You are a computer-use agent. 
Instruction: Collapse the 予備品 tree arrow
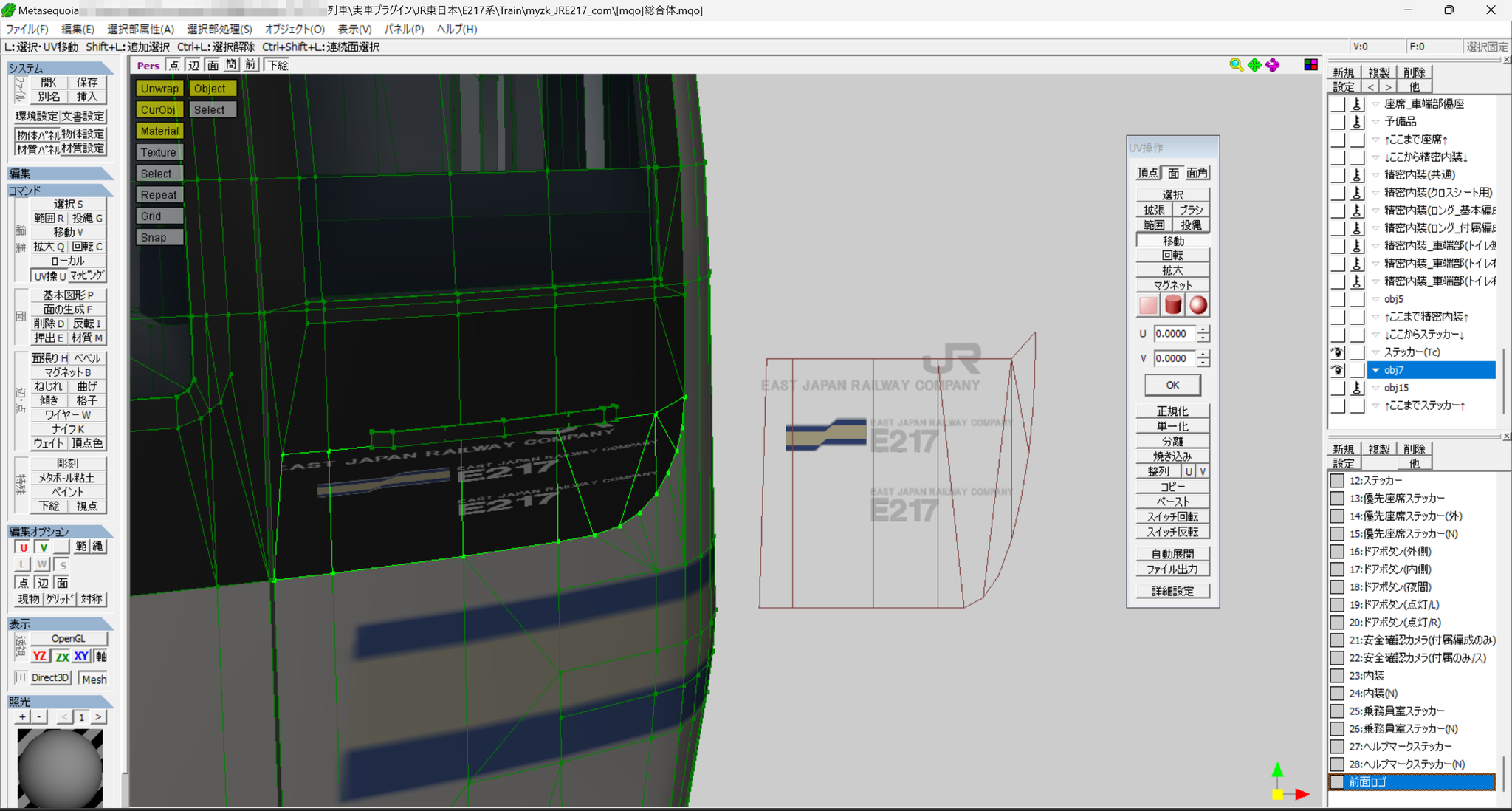(1375, 122)
